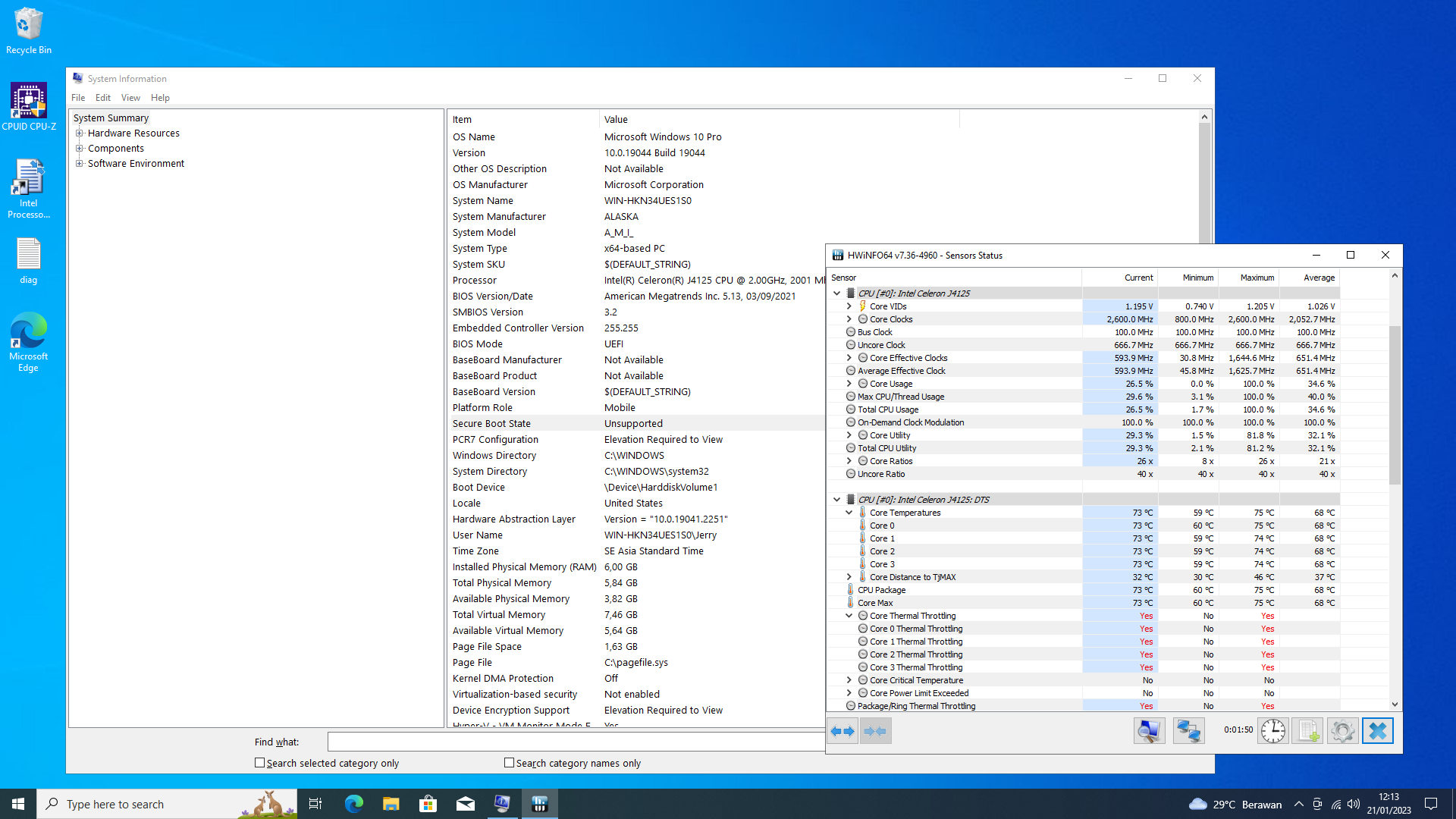Open HWiNFO sensor settings gear

[1342, 731]
